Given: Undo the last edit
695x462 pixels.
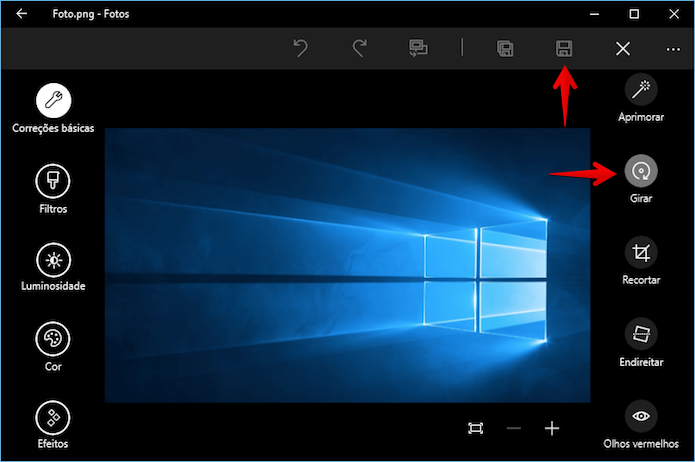Looking at the screenshot, I should point(301,48).
